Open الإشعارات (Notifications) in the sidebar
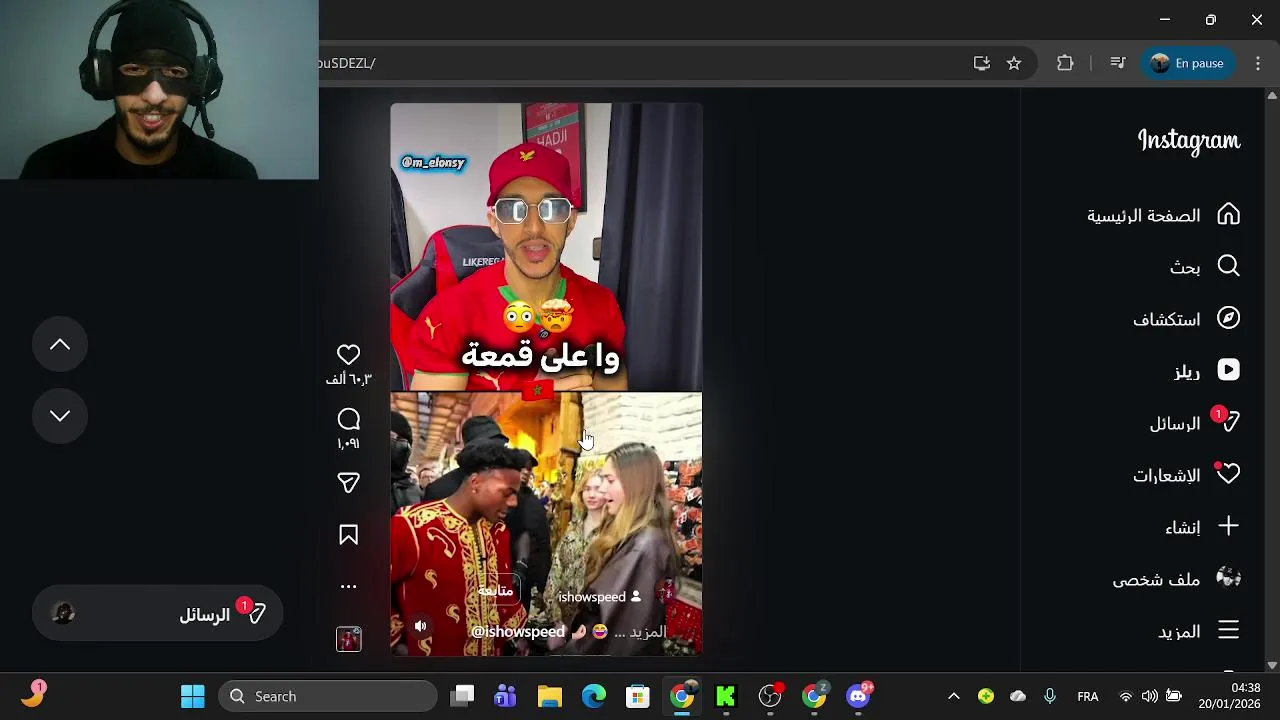Screen dimensions: 1280x720 tap(1187, 475)
